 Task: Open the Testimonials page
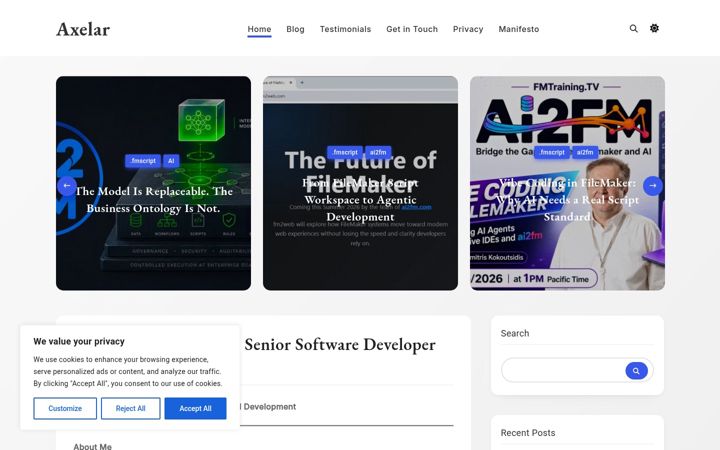click(x=345, y=29)
